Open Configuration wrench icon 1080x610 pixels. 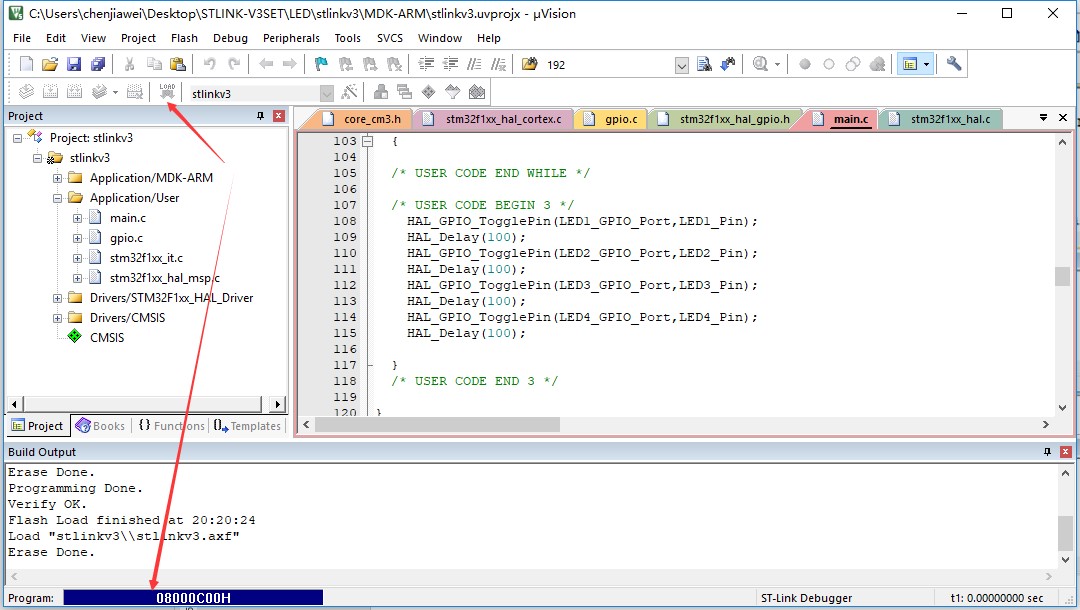click(954, 64)
